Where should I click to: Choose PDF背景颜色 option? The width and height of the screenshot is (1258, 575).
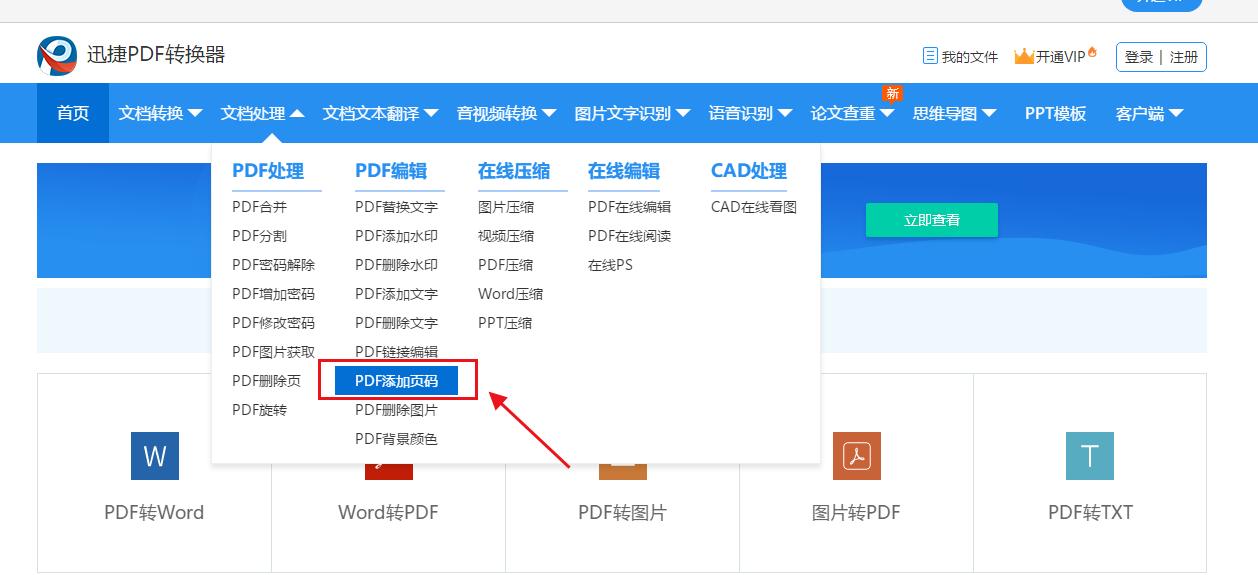click(396, 439)
